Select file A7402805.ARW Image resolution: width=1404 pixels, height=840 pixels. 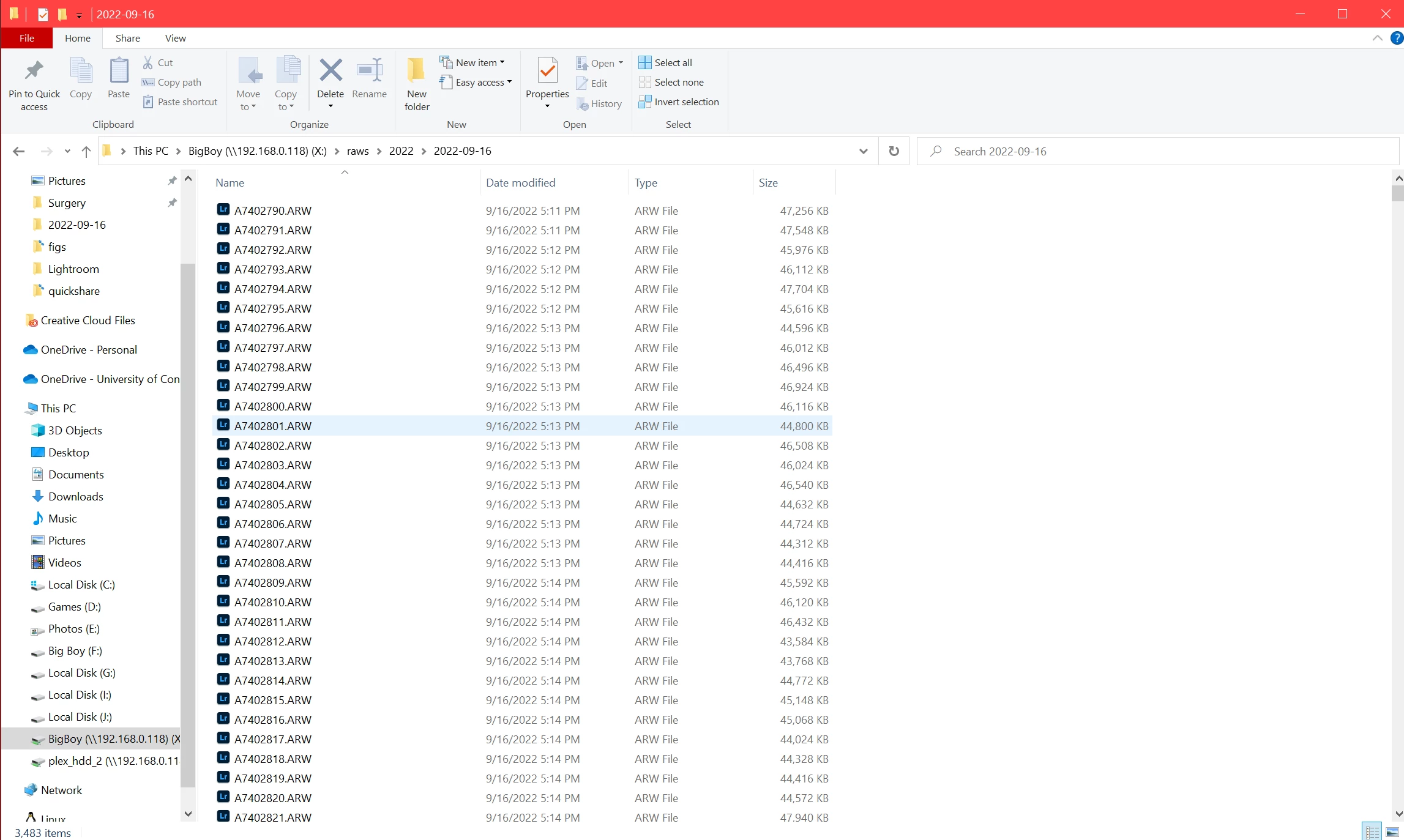(273, 504)
